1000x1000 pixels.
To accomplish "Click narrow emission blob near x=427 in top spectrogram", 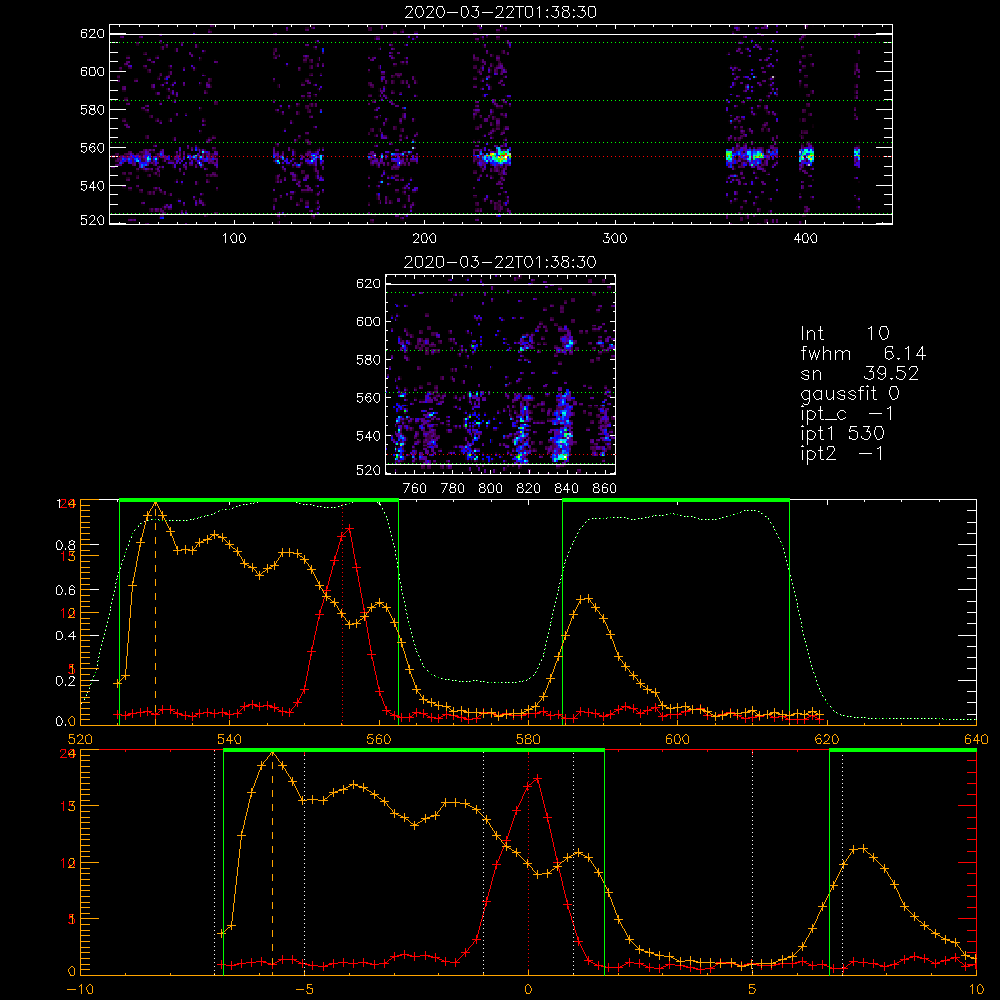I will coord(857,156).
